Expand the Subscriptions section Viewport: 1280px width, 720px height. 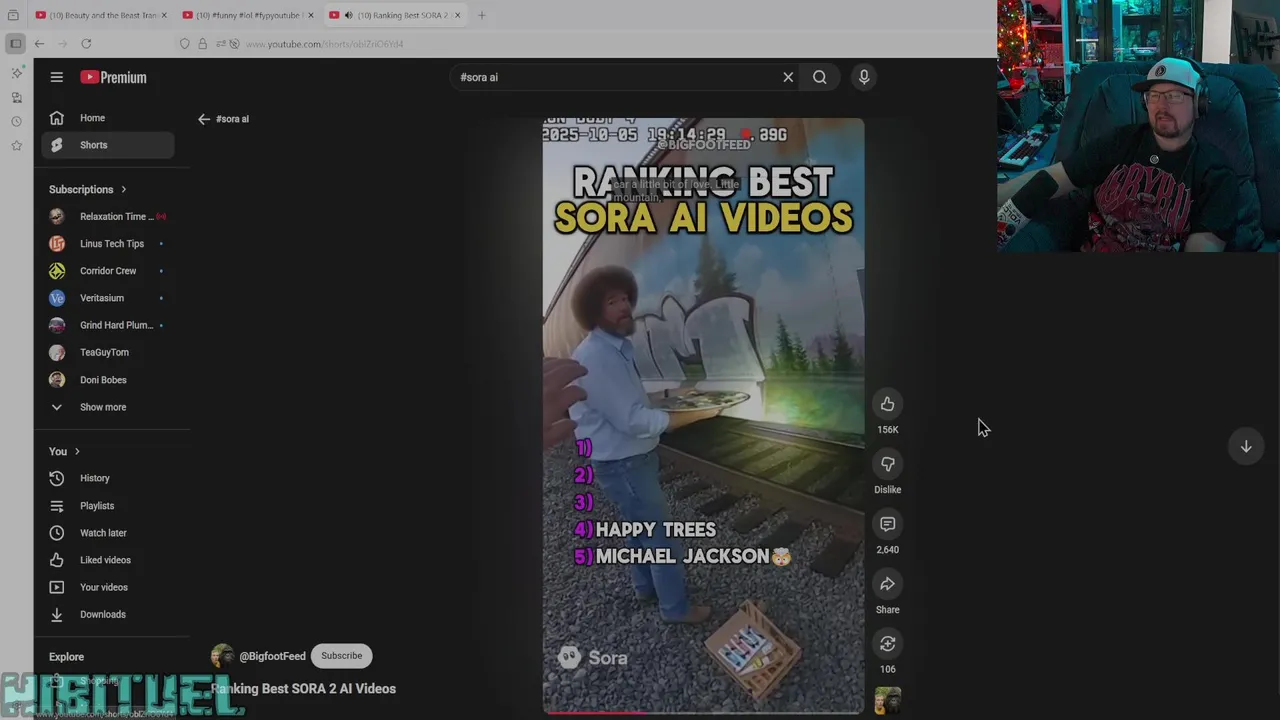pos(88,189)
